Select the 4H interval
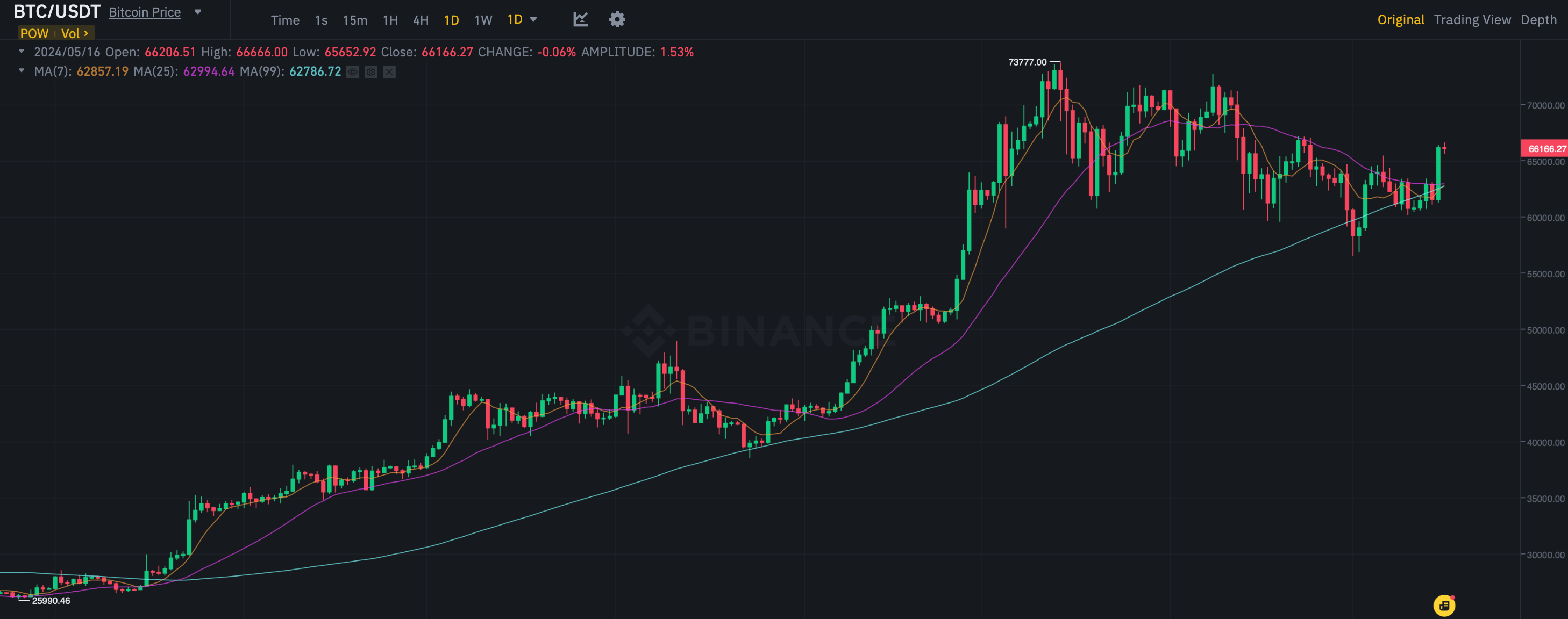This screenshot has height=619, width=1568. 420,20
